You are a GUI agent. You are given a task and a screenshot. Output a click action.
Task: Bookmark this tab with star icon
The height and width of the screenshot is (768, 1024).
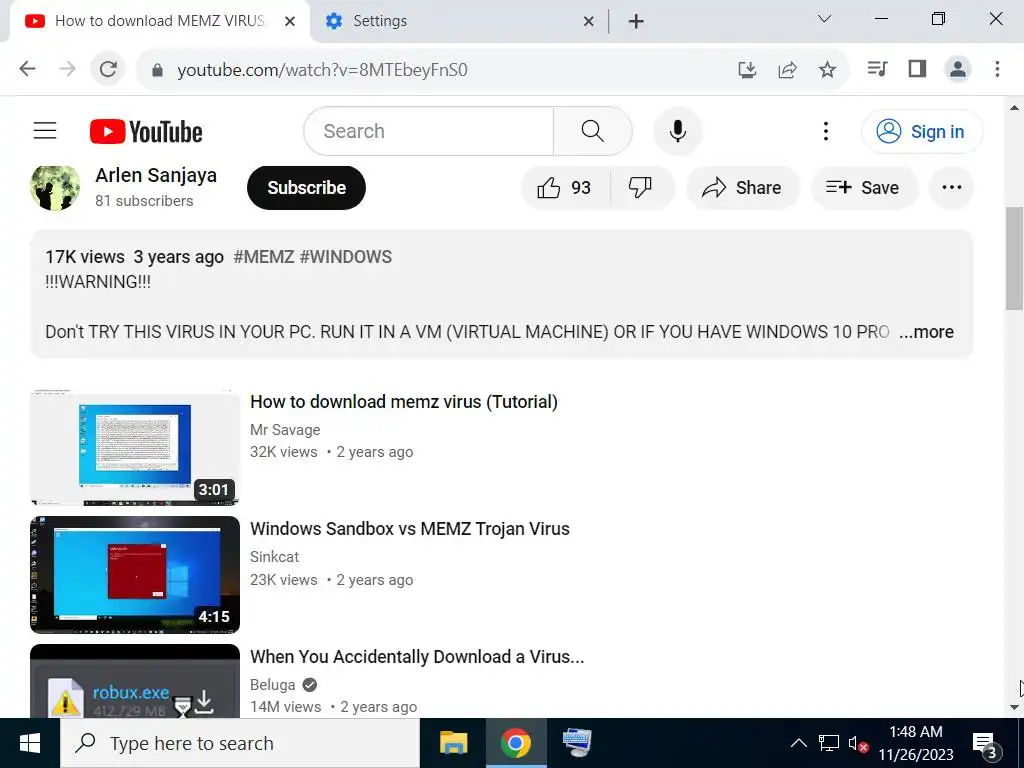click(827, 69)
